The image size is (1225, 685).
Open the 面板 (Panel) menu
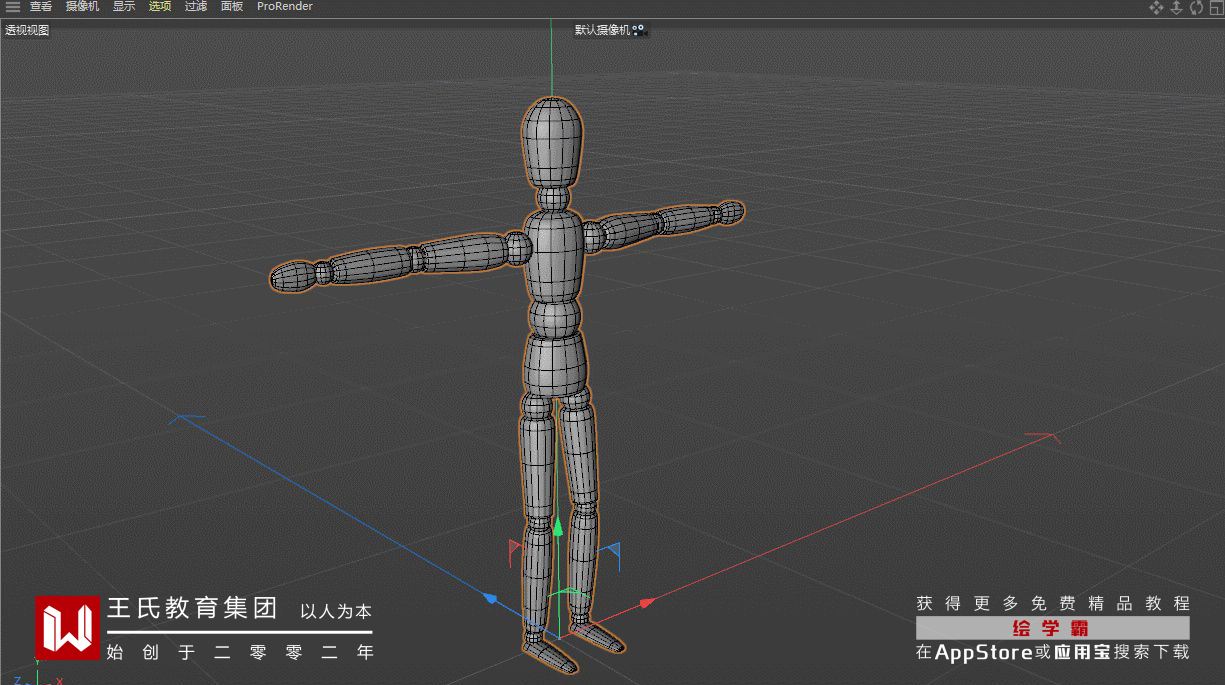tap(231, 7)
